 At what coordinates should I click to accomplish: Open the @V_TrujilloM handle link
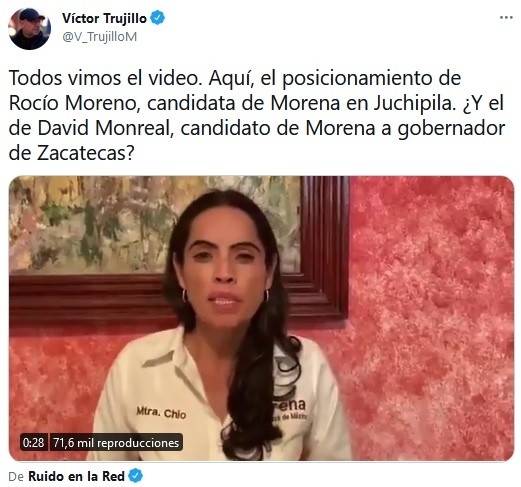pyautogui.click(x=100, y=37)
